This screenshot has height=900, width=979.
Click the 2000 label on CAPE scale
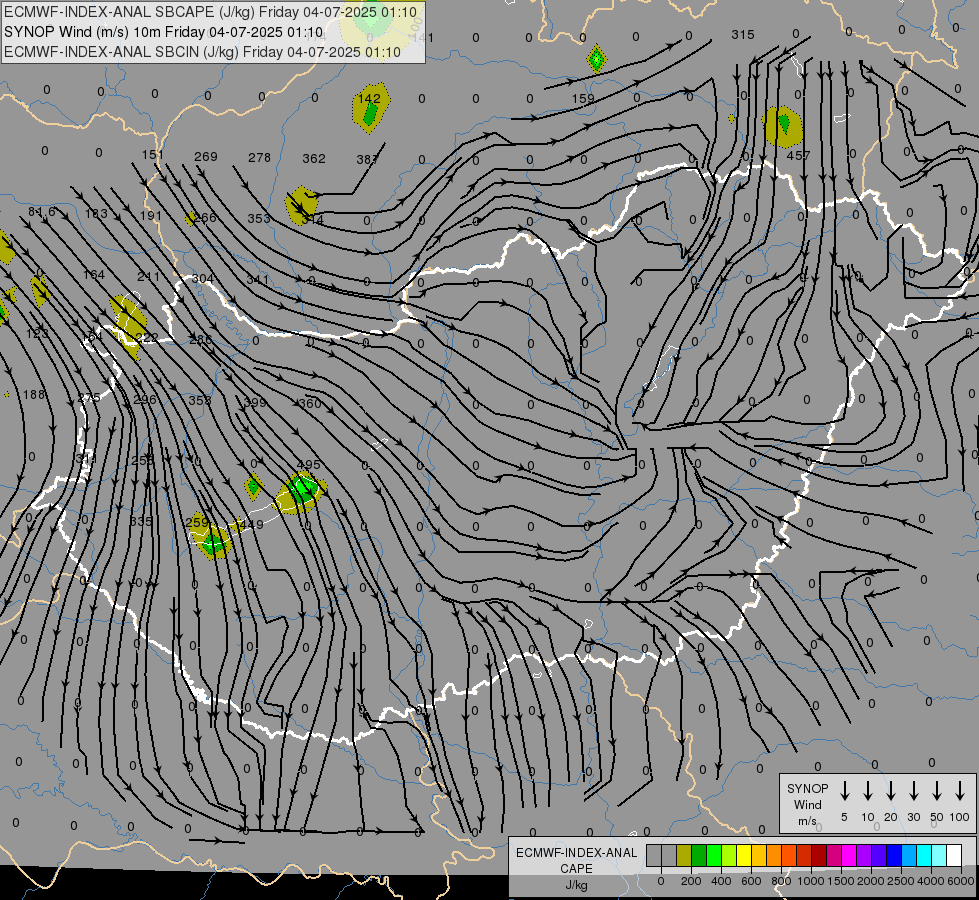coord(871,881)
